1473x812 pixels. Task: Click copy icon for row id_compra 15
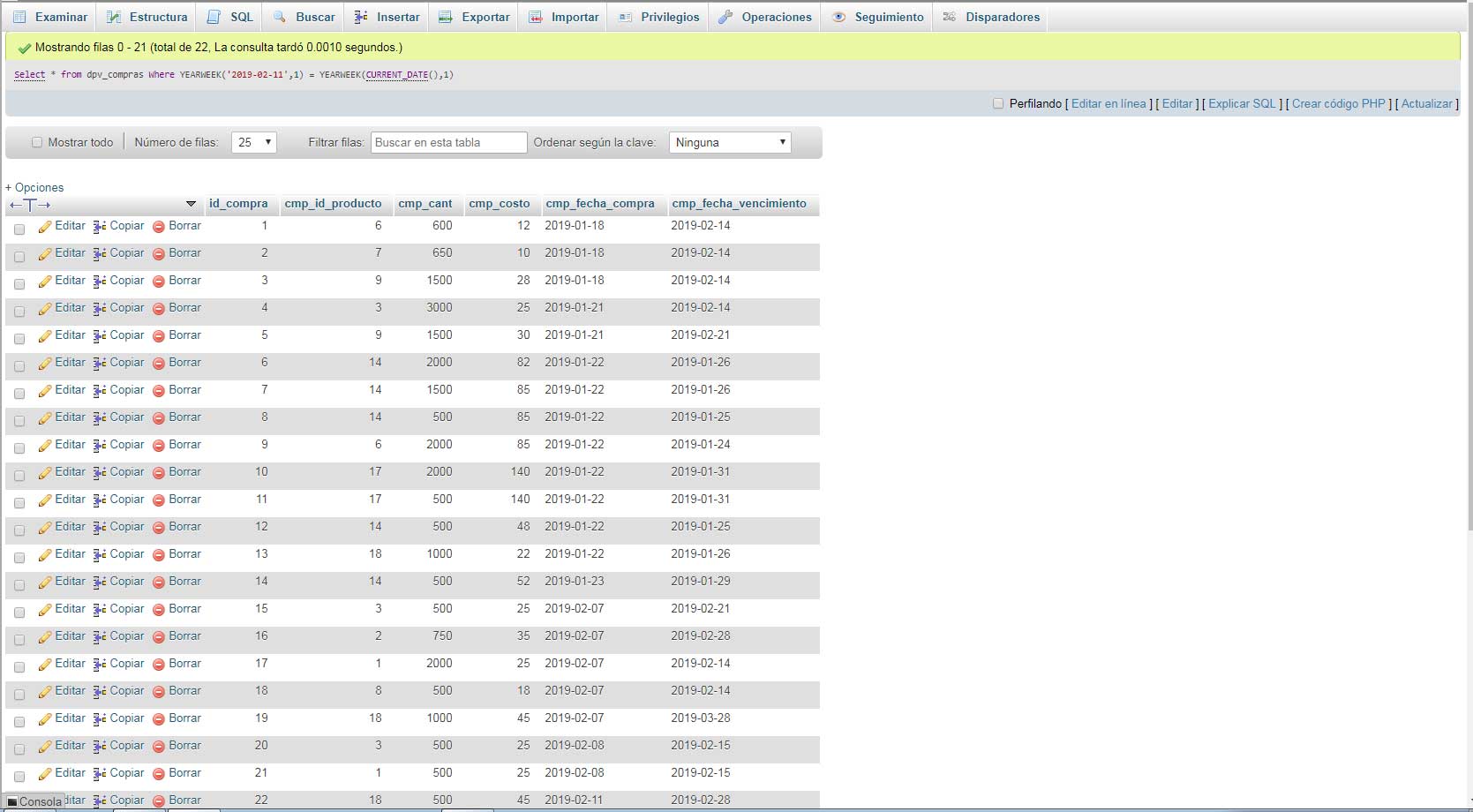pos(100,610)
